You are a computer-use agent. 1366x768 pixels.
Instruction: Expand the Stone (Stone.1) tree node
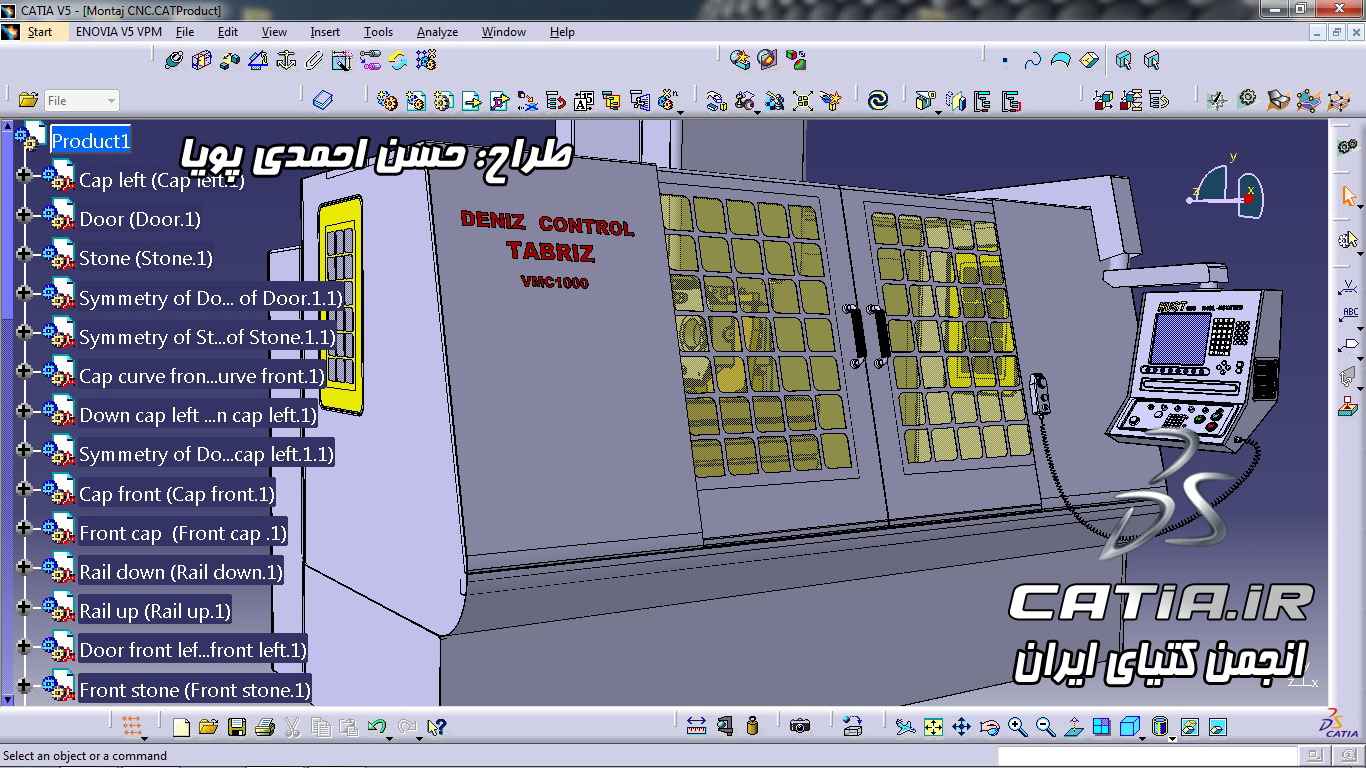pyautogui.click(x=24, y=254)
